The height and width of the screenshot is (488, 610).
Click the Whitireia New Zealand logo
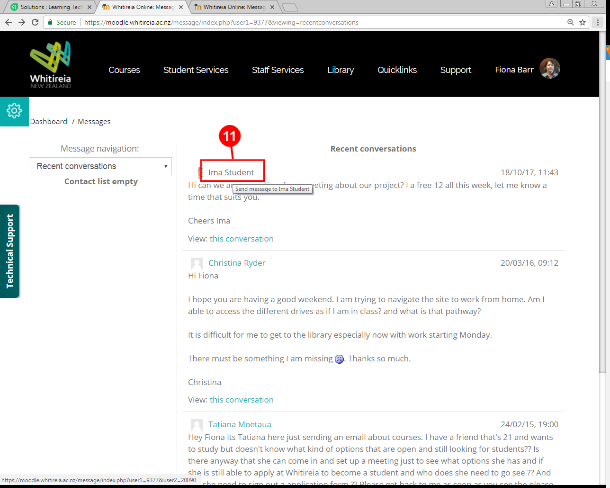[x=51, y=65]
